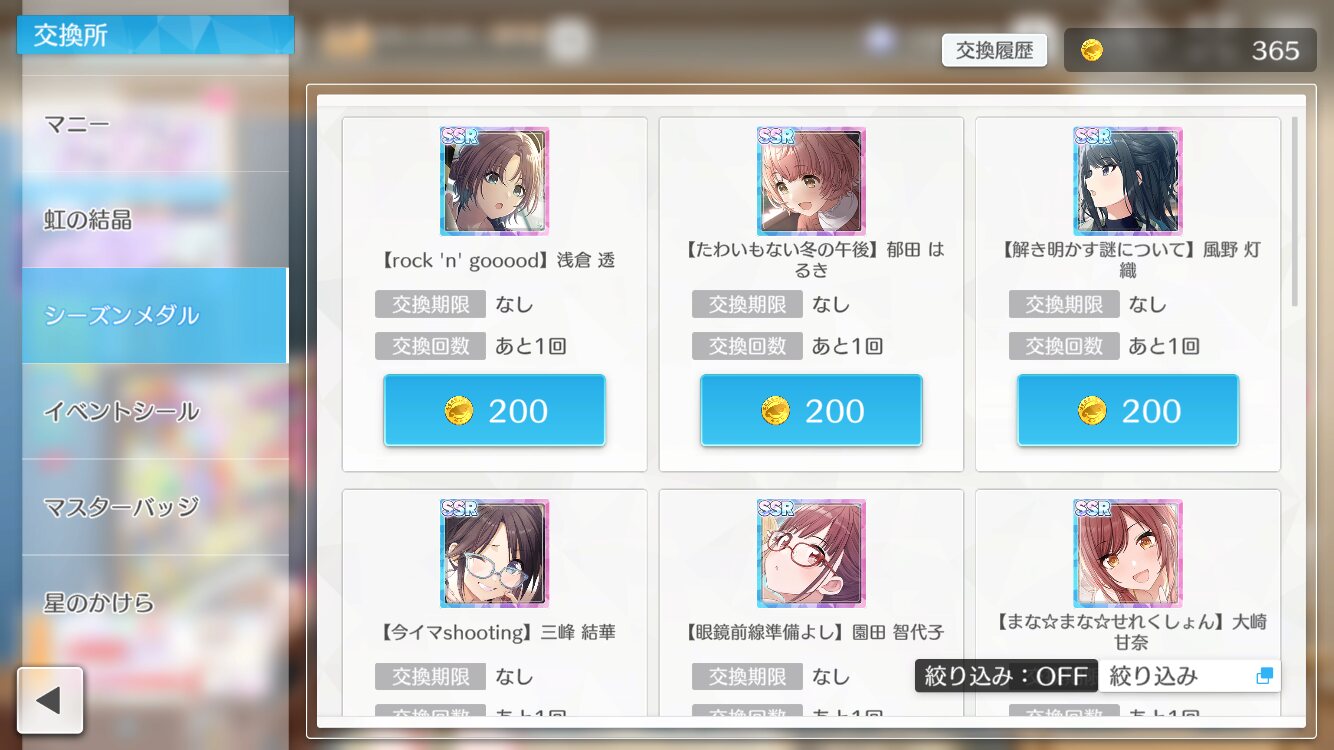Open the 虹の結晶 exchange tab
1334x750 pixels.
coord(155,220)
